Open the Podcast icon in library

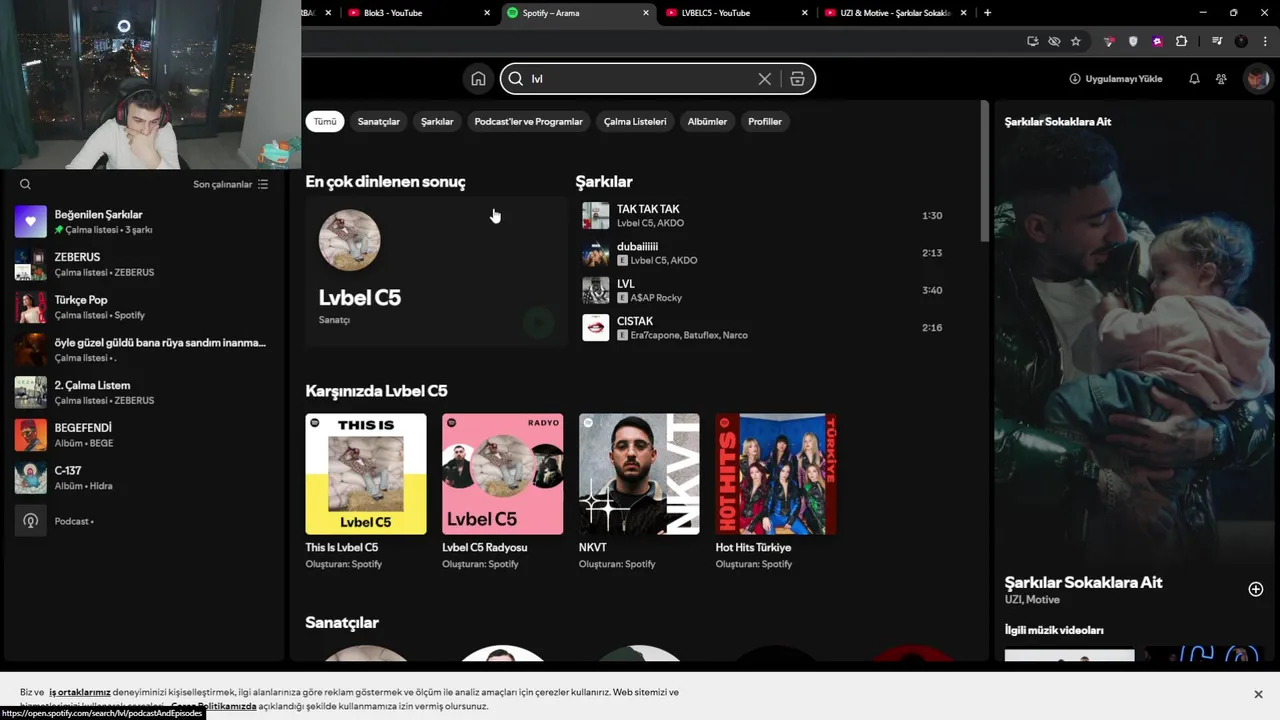tap(31, 521)
